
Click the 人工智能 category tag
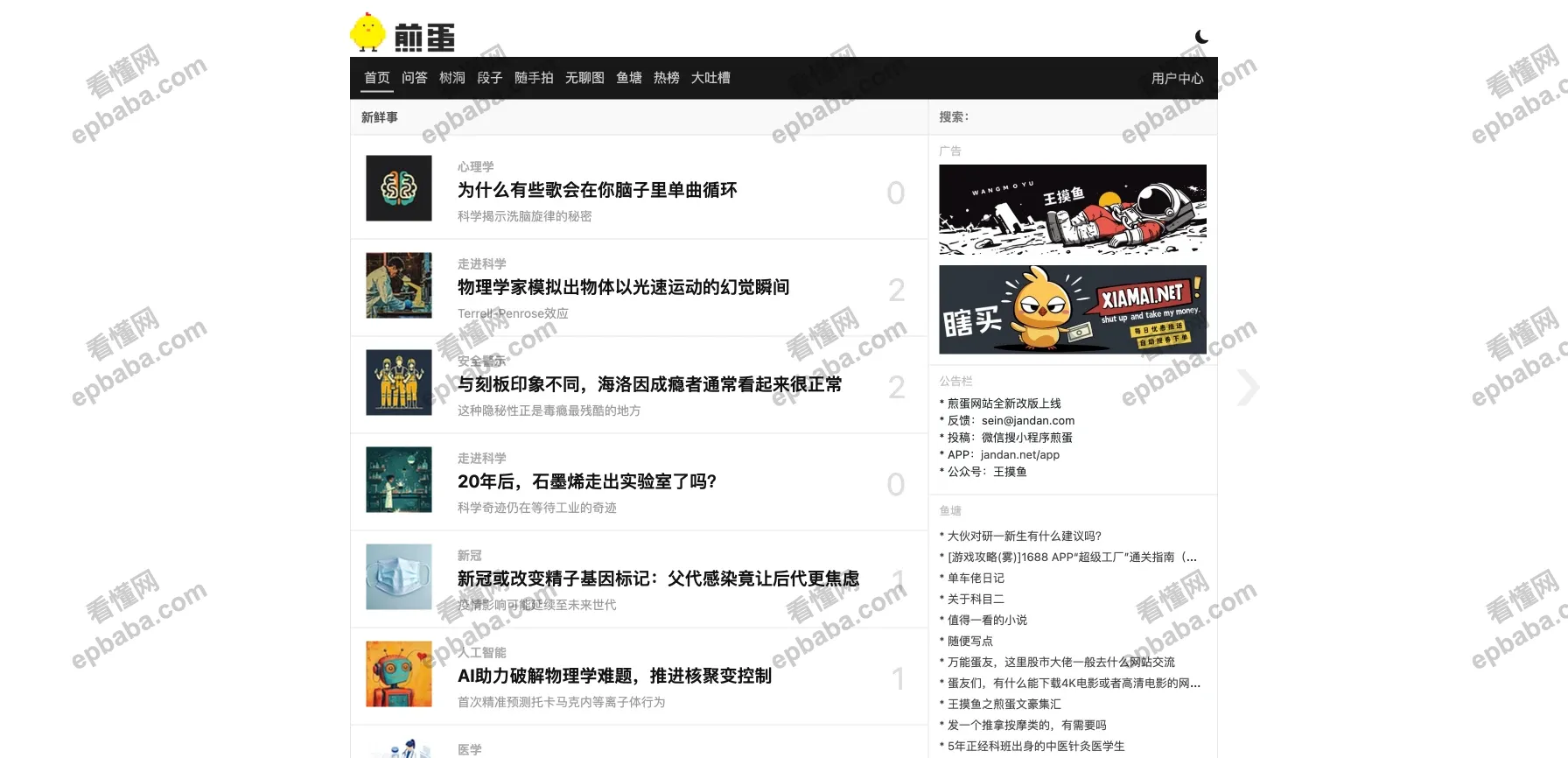coord(482,652)
